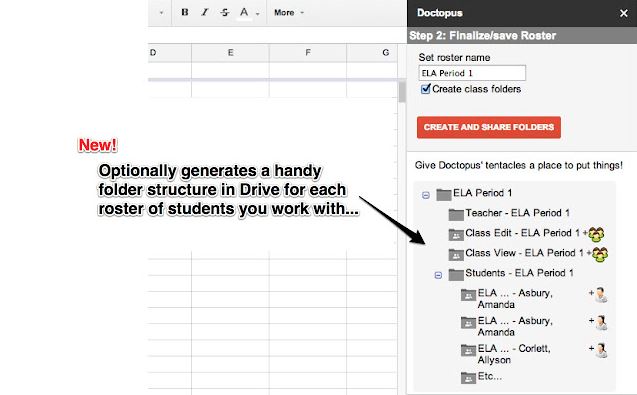The height and width of the screenshot is (395, 637).
Task: Click the ELA ... - Corlett, Allyson label
Action: tap(514, 354)
